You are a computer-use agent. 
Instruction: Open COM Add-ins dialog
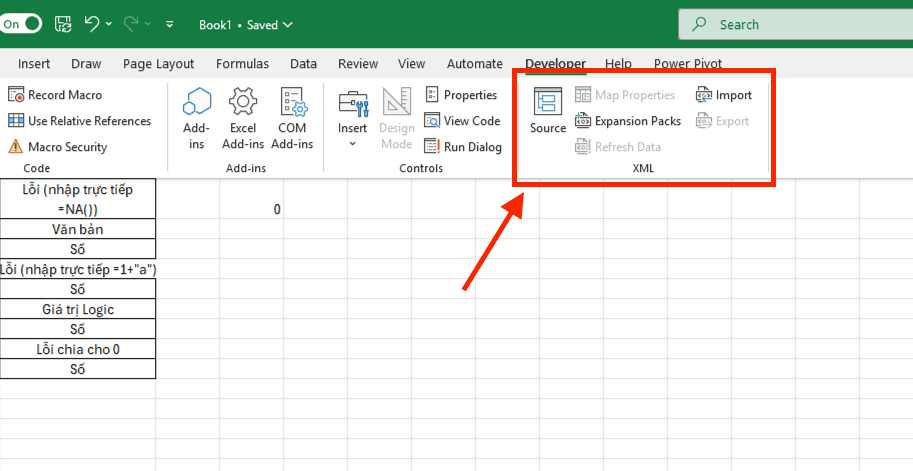(292, 118)
